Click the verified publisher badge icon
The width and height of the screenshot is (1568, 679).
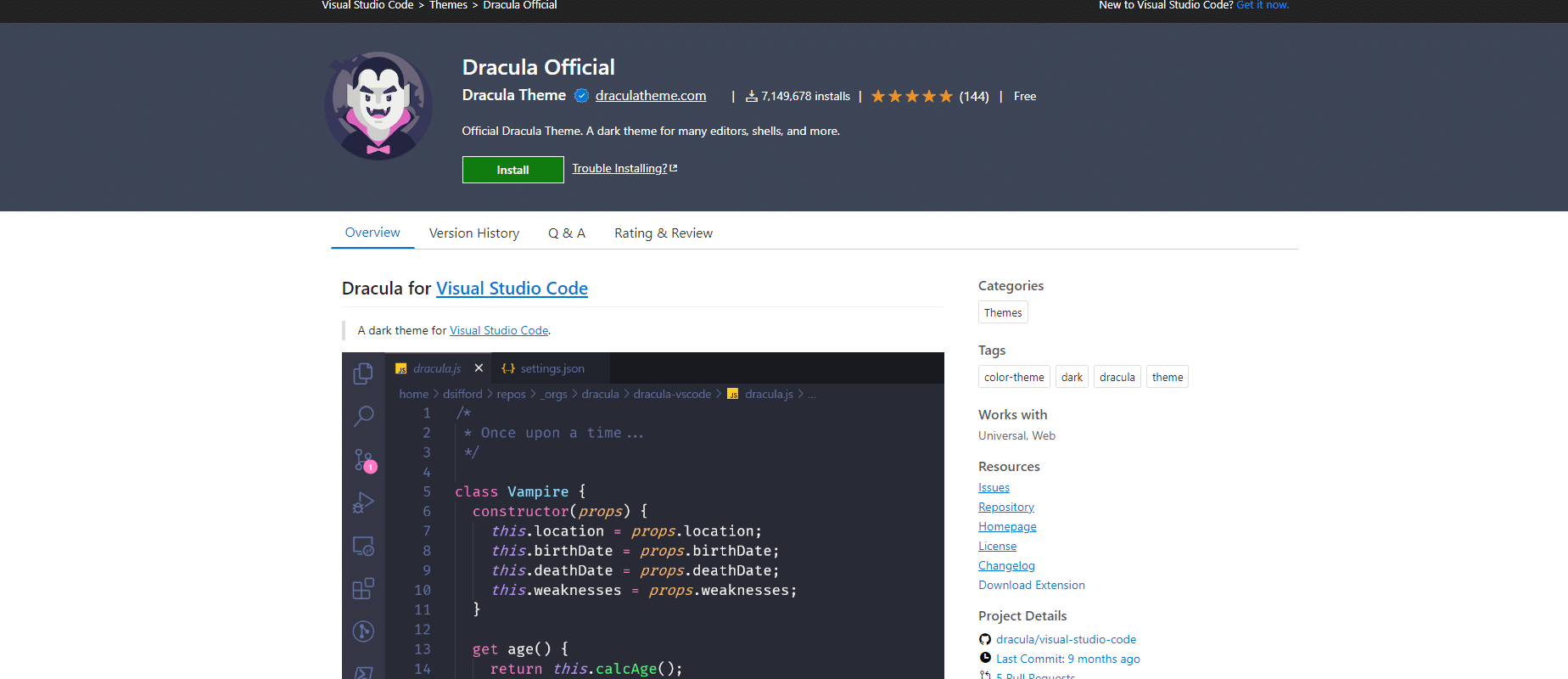pos(581,96)
